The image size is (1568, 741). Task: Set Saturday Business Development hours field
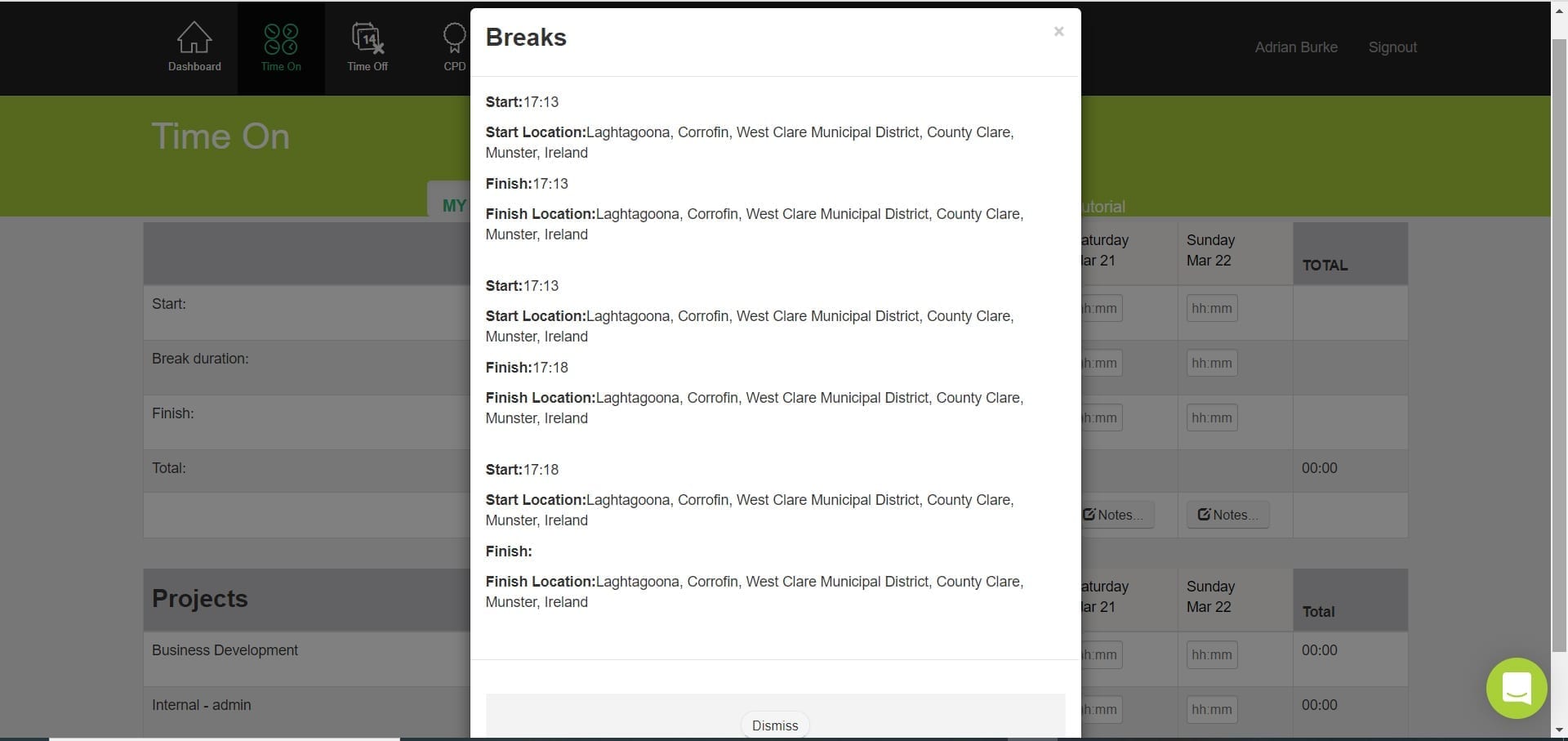[x=1102, y=654]
